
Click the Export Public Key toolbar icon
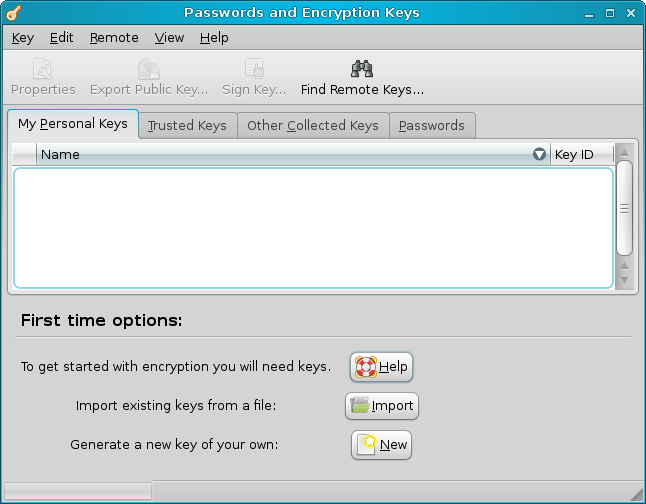tap(149, 69)
